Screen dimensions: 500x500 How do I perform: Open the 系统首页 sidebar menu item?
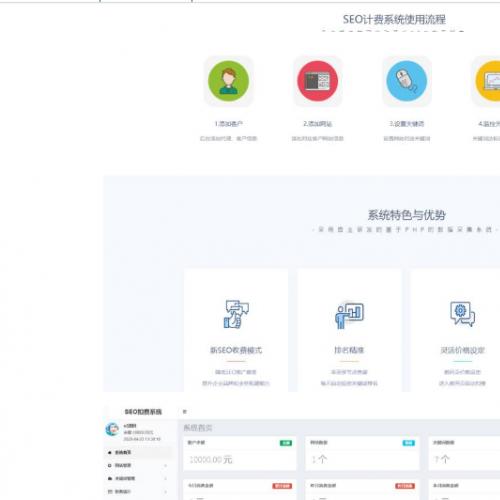[x=138, y=452]
